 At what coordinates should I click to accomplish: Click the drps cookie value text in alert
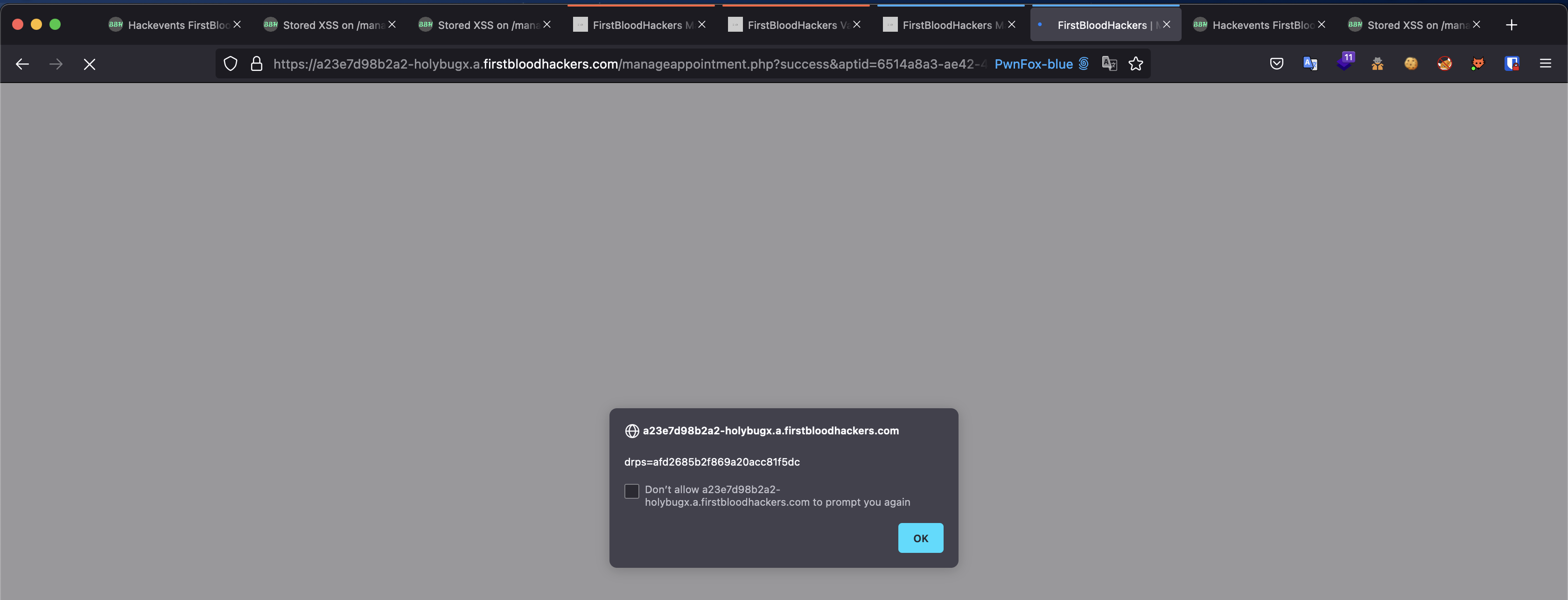point(712,462)
